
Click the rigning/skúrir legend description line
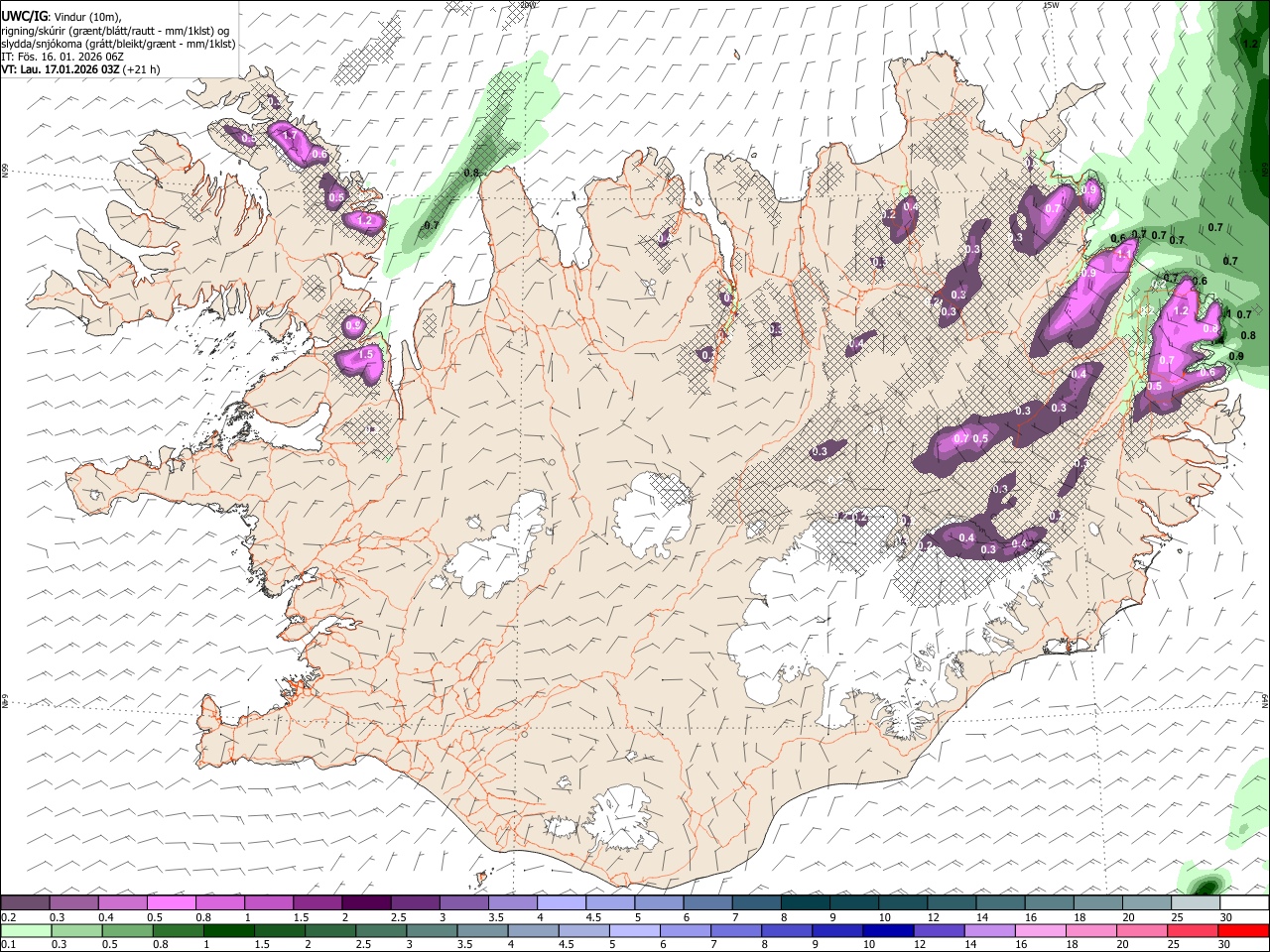point(115,31)
